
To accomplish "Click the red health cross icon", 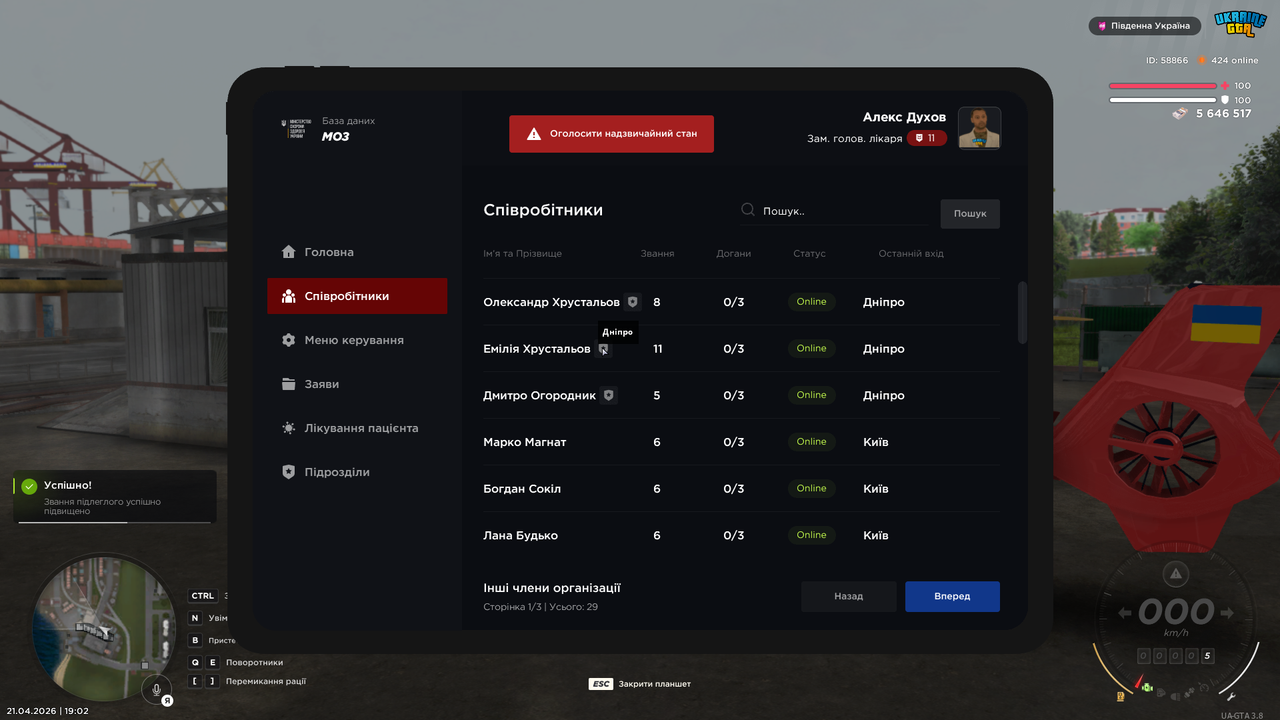I will pos(1225,86).
